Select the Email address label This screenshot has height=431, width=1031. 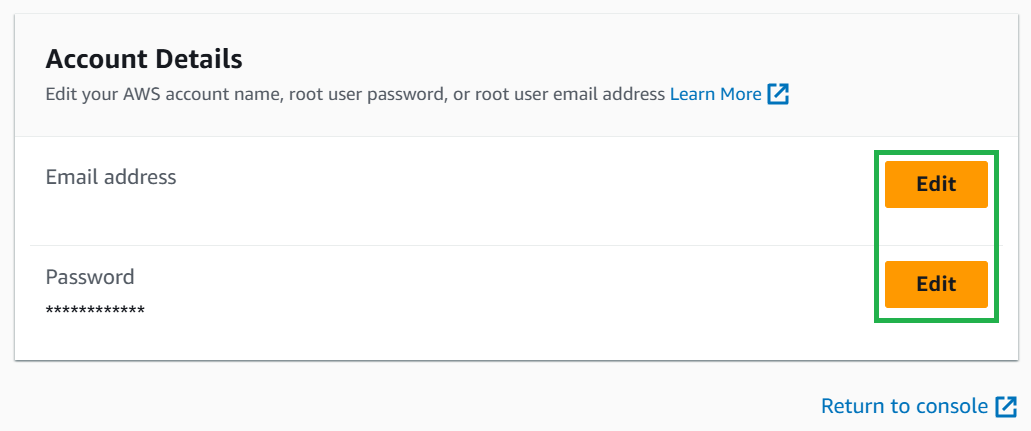click(x=111, y=177)
